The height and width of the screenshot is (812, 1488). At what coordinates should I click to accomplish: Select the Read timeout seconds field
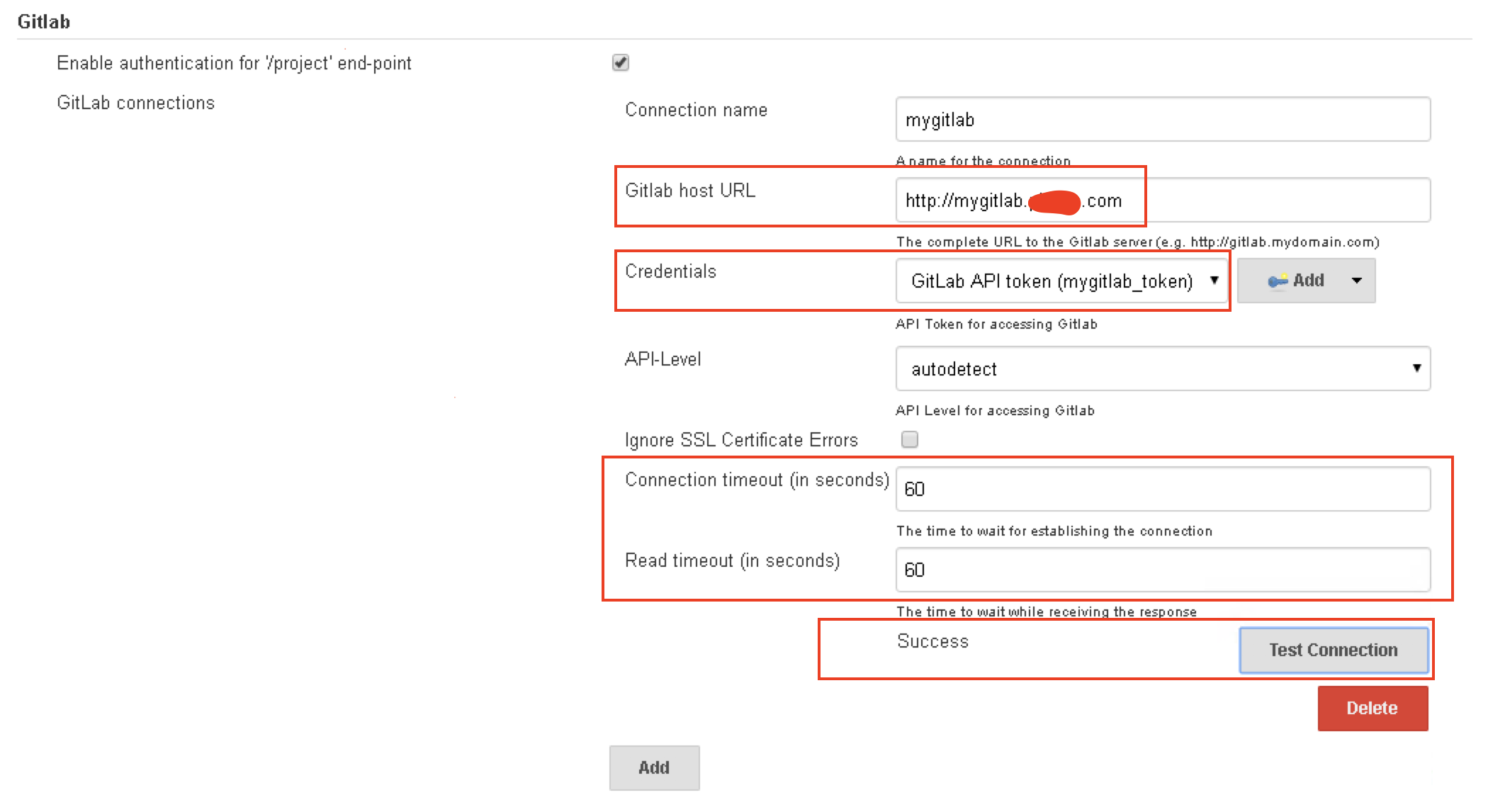click(1162, 570)
